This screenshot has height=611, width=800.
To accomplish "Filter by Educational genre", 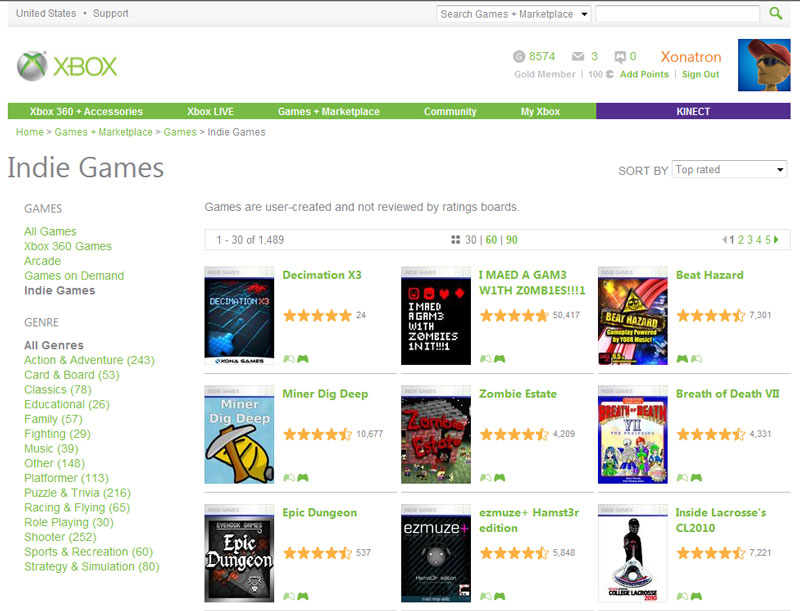I will [x=67, y=404].
